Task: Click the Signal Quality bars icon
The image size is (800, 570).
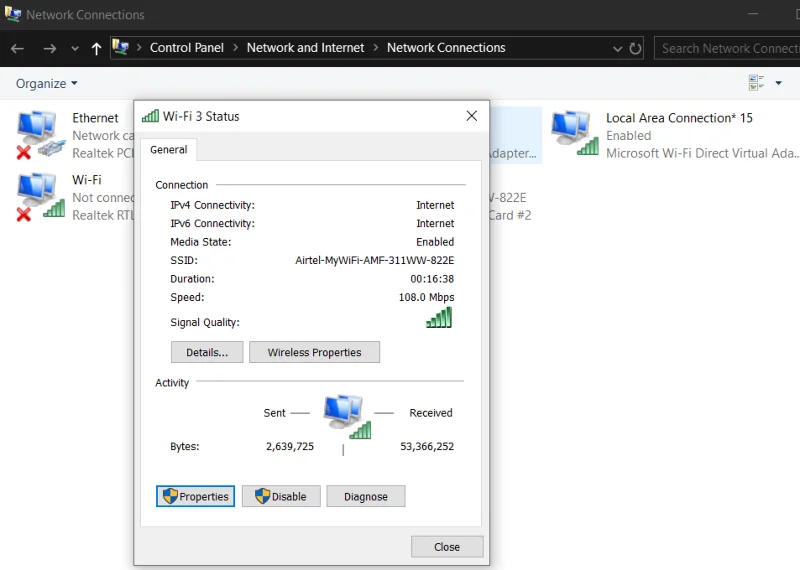Action: pos(439,317)
